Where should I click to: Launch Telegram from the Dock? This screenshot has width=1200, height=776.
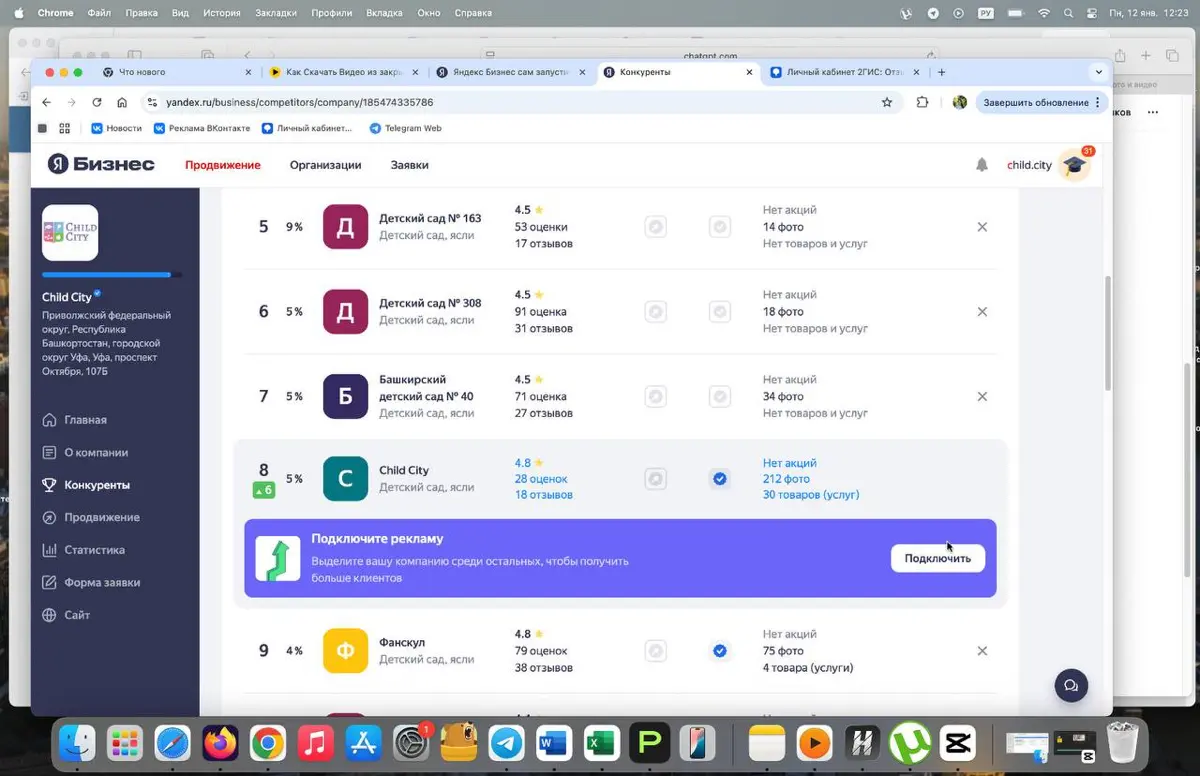(x=507, y=743)
